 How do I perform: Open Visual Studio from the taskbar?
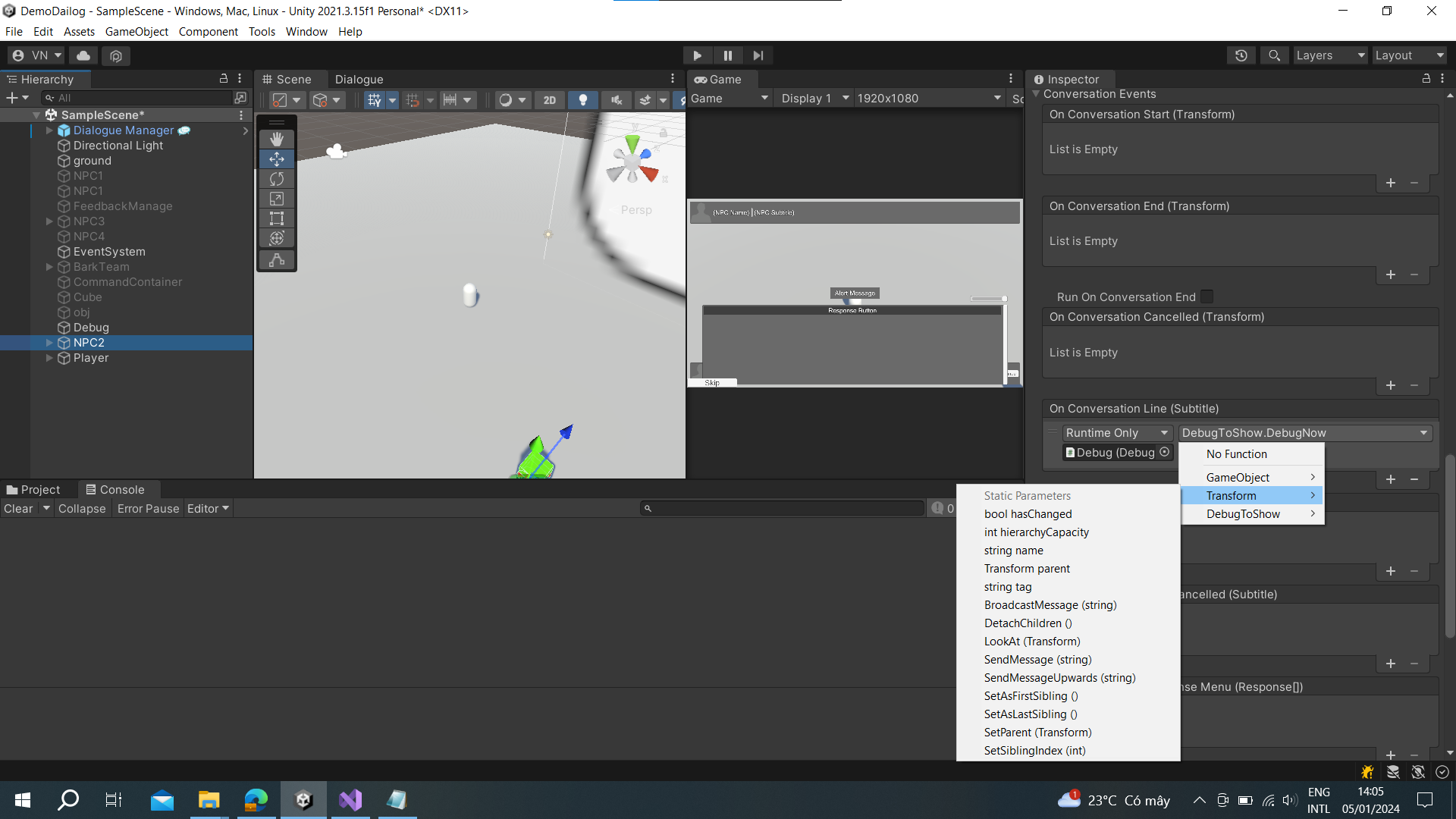[x=351, y=800]
